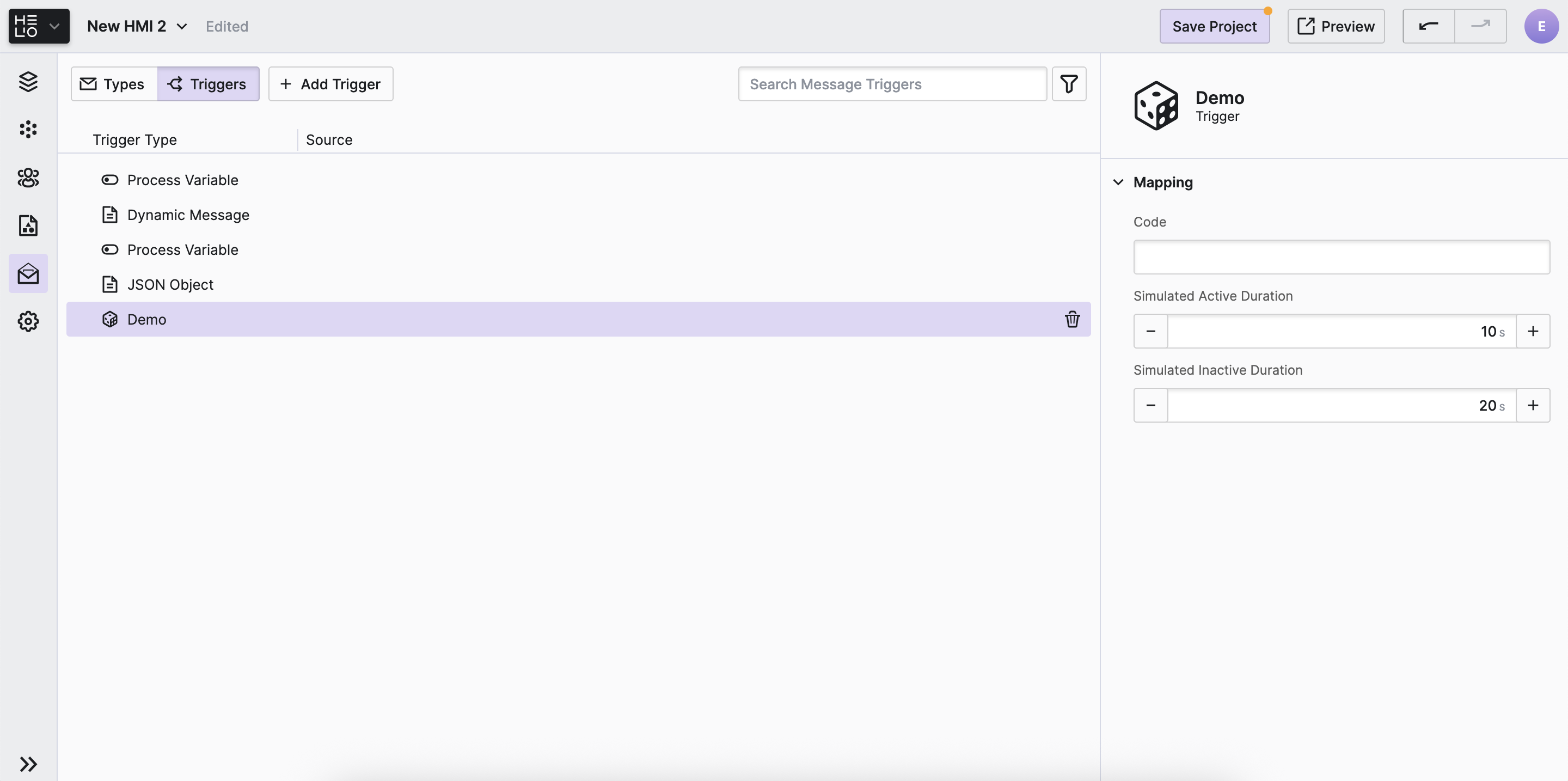This screenshot has width=1568, height=781.
Task: Open the settings gear in the sidebar
Action: 28,321
